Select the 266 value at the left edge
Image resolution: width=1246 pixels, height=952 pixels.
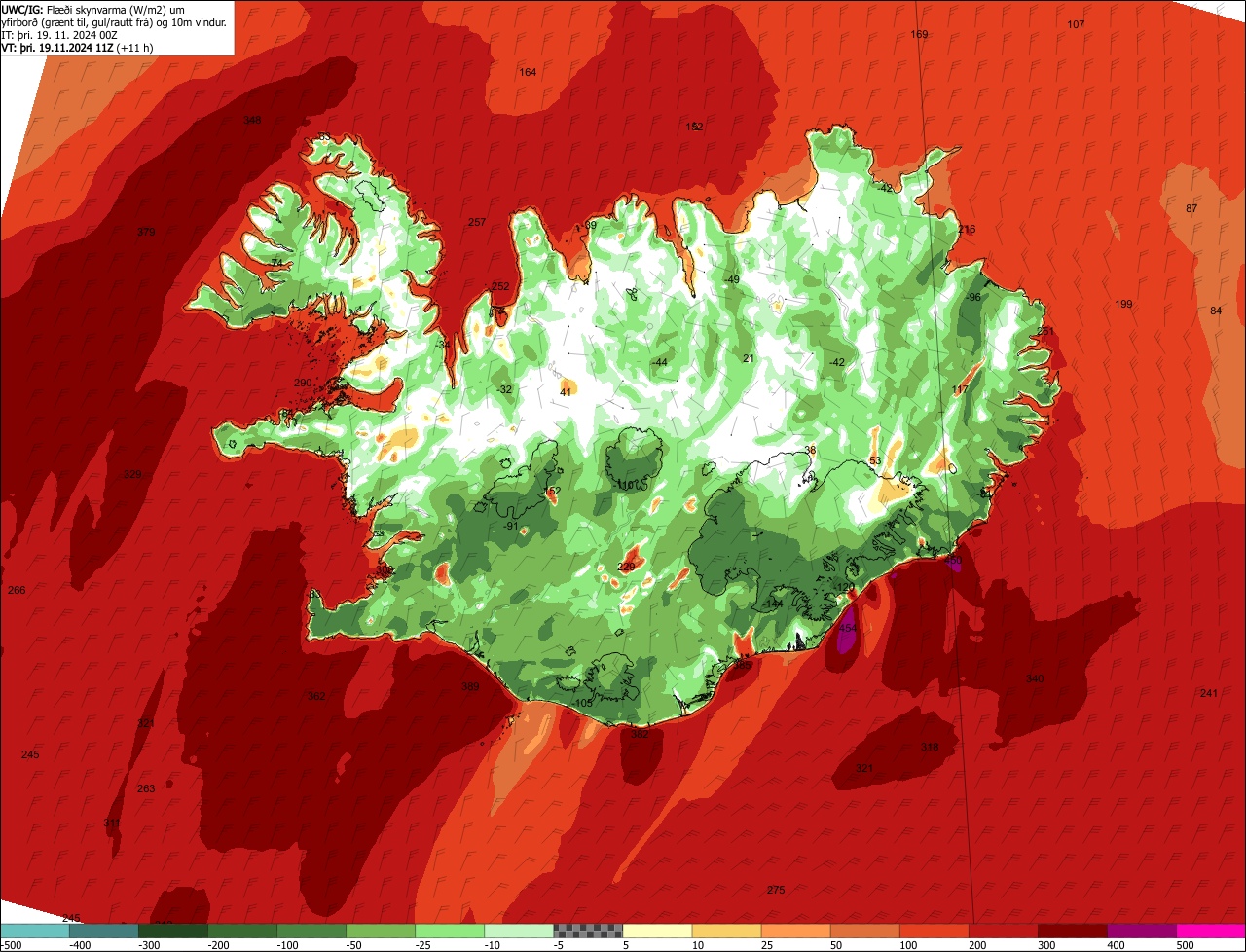[x=17, y=591]
